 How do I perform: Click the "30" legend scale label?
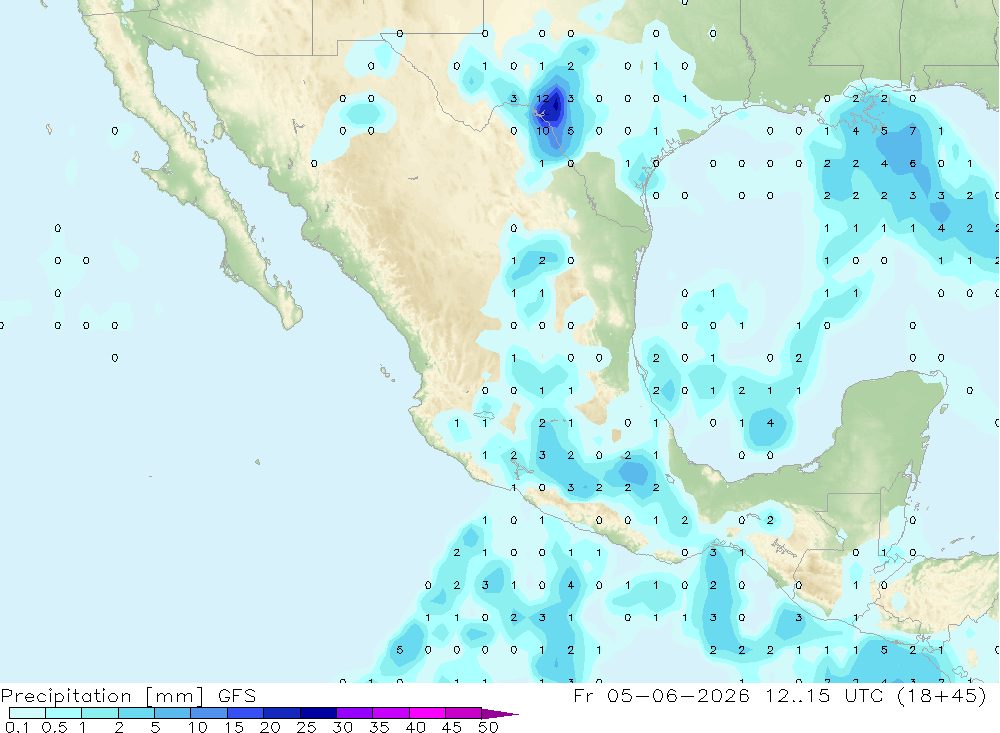[x=342, y=727]
